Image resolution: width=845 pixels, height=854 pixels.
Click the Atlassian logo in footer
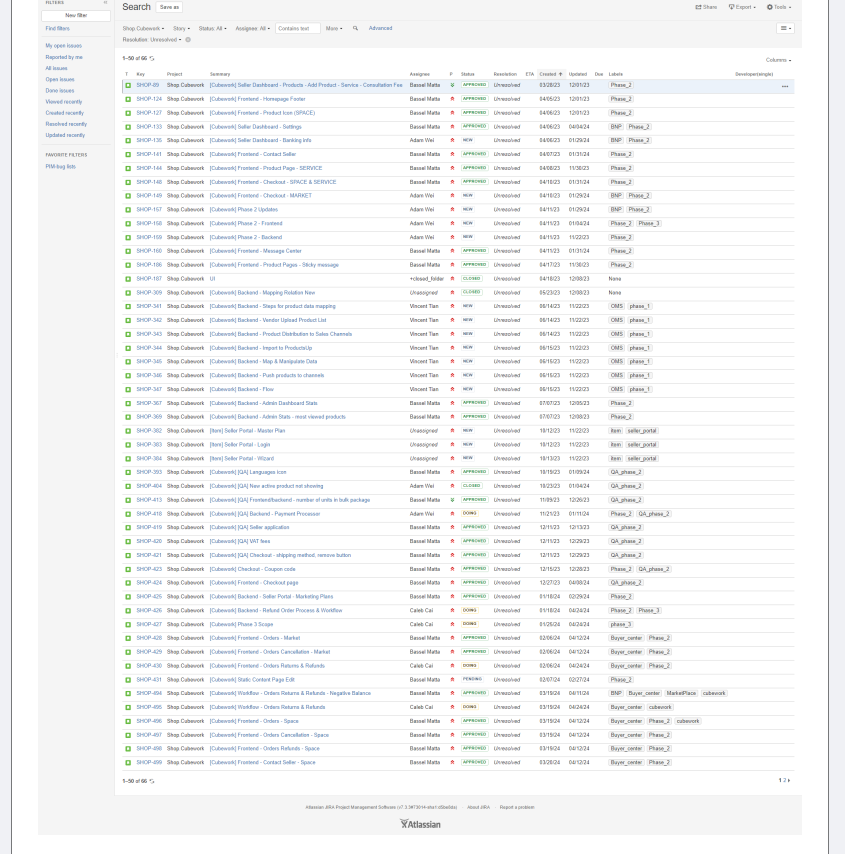click(420, 824)
